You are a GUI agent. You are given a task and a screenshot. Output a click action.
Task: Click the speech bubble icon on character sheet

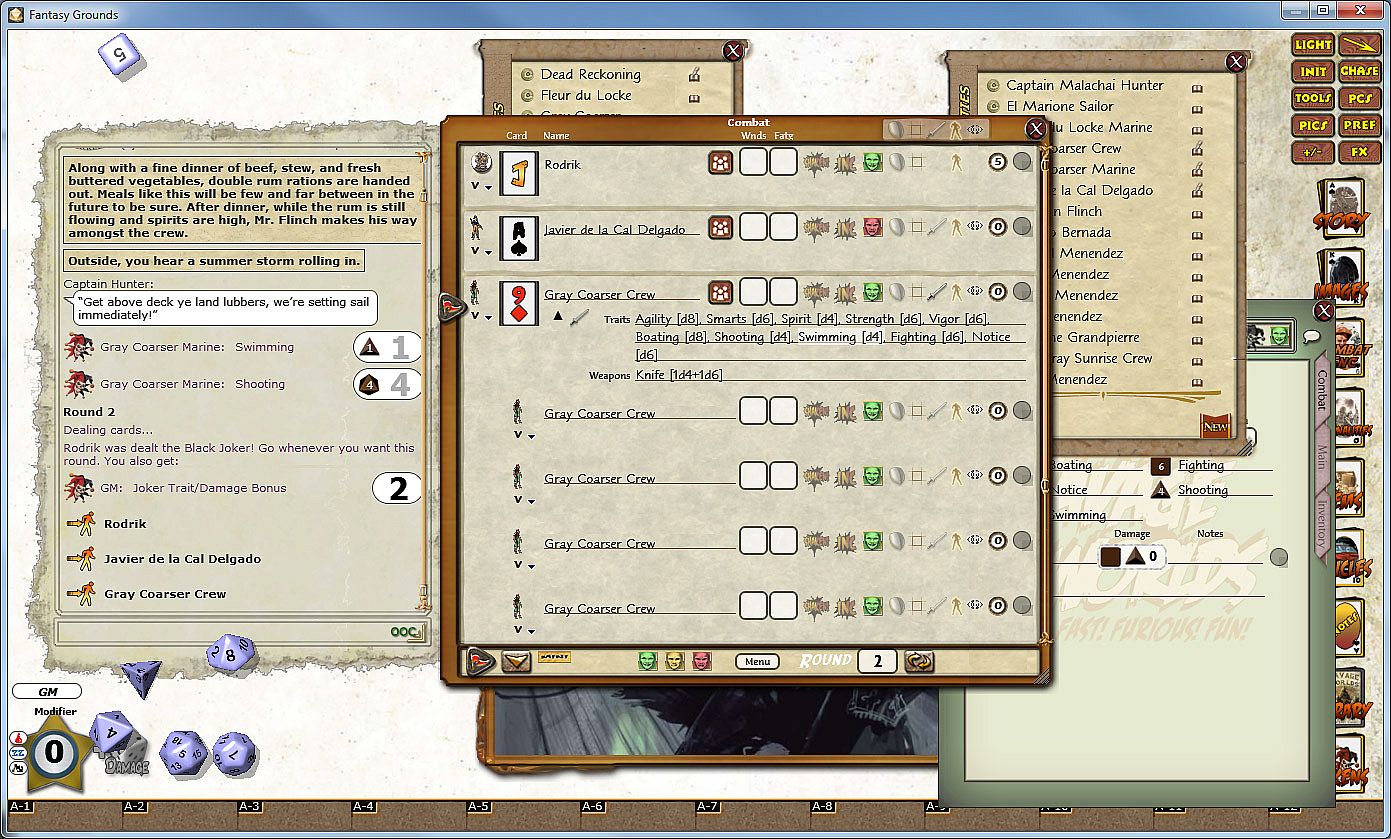(x=1310, y=336)
